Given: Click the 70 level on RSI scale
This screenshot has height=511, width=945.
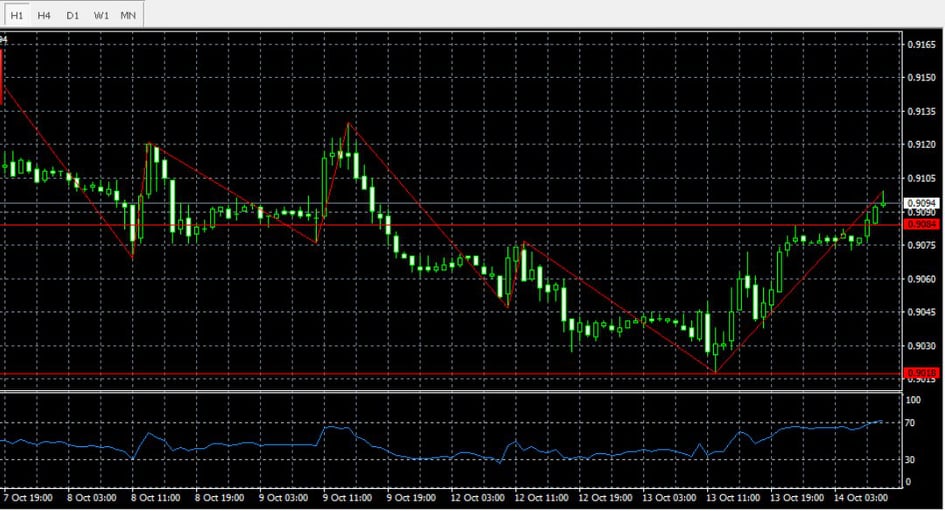Looking at the screenshot, I should pos(912,423).
